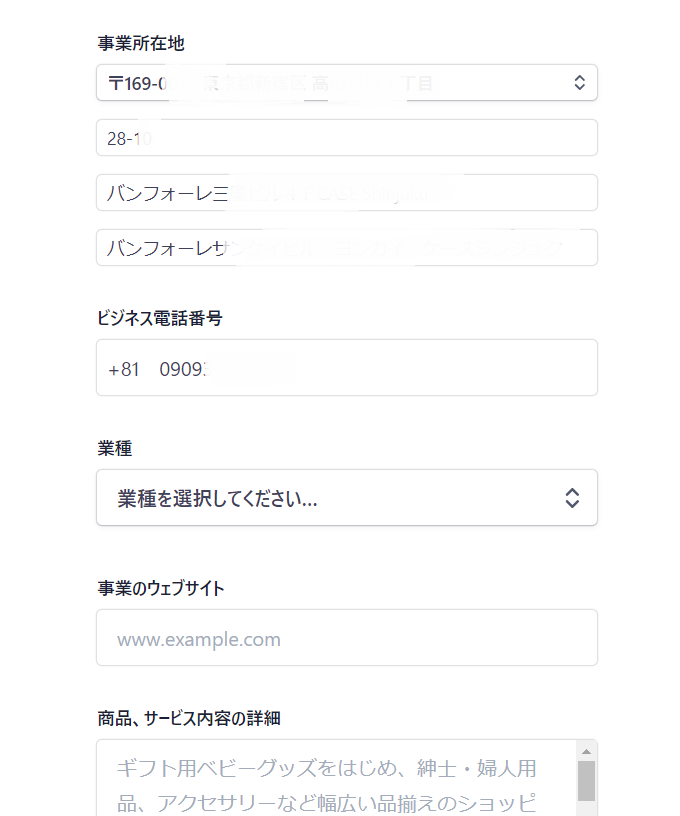Click the up arrow of the description scrollbar
Image resolution: width=680 pixels, height=816 pixels.
coord(587,750)
